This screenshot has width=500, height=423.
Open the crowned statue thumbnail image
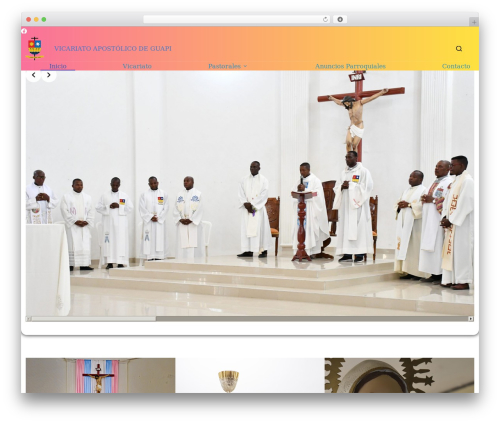pos(399,375)
